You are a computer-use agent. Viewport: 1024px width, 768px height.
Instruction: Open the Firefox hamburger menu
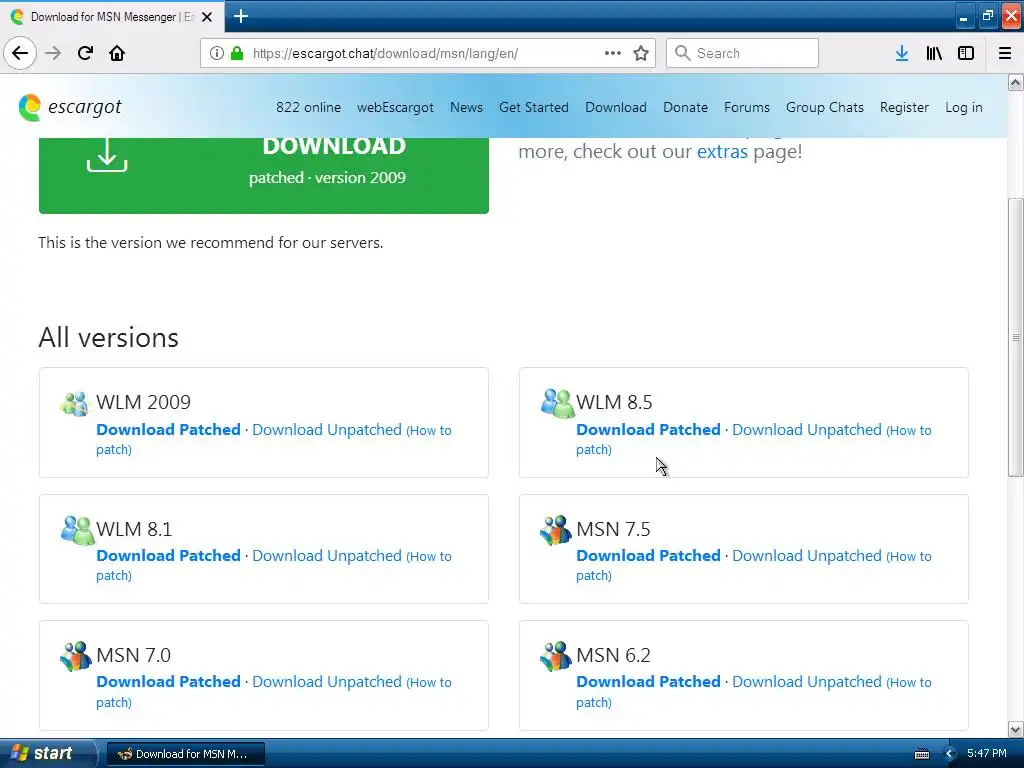1005,53
